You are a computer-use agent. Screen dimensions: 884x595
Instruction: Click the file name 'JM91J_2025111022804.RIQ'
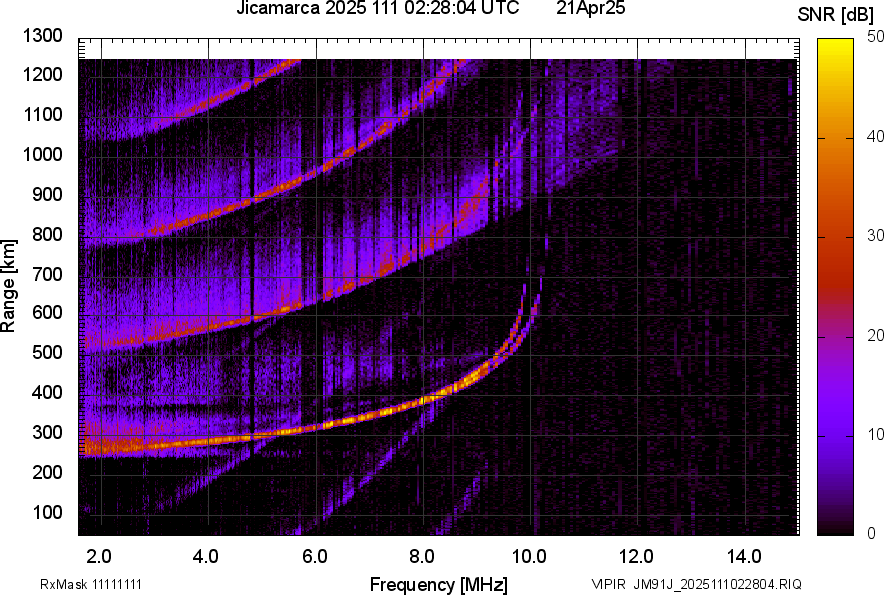pos(717,584)
